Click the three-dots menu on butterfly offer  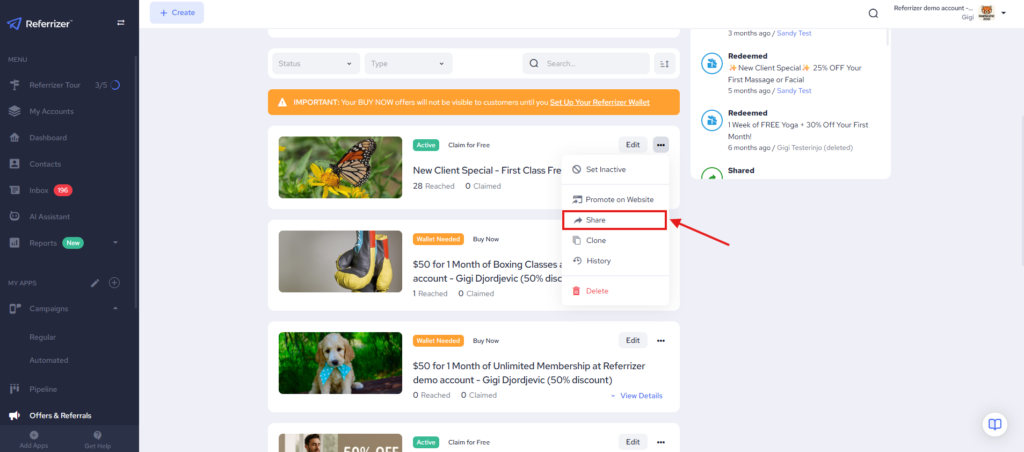point(660,145)
